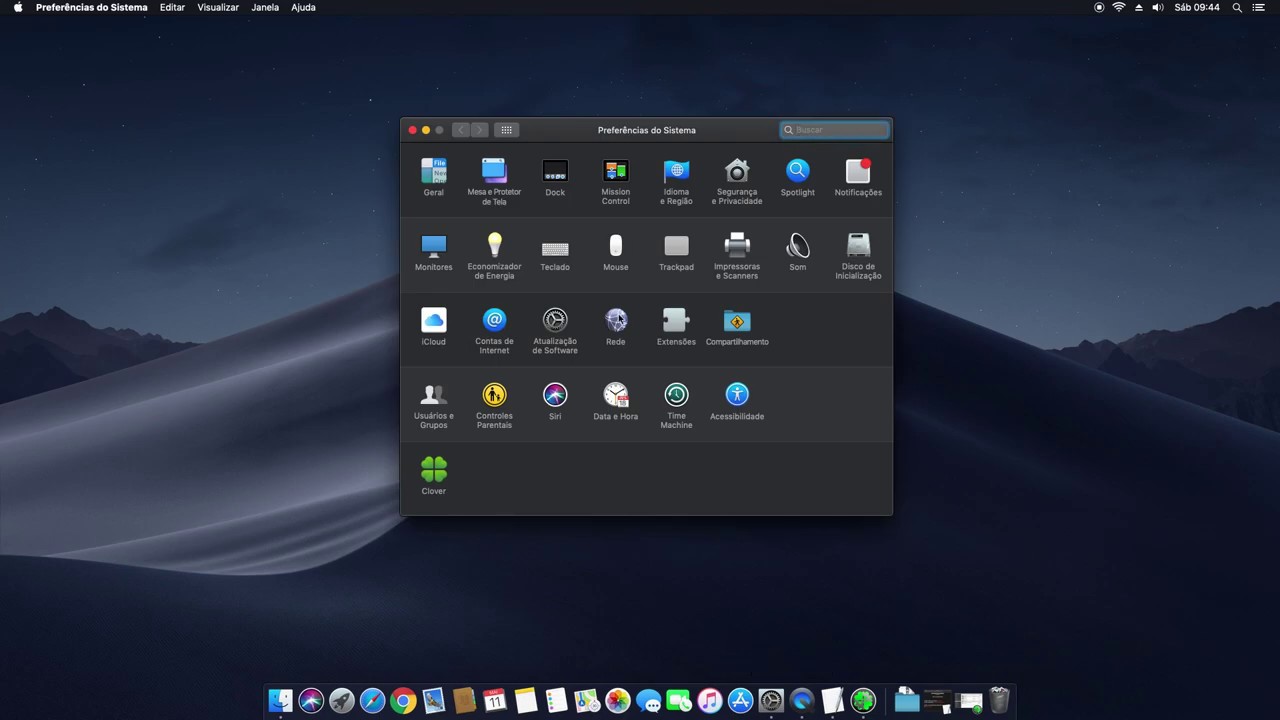Open Mission Control preferences
Viewport: 1280px width, 720px height.
click(616, 181)
